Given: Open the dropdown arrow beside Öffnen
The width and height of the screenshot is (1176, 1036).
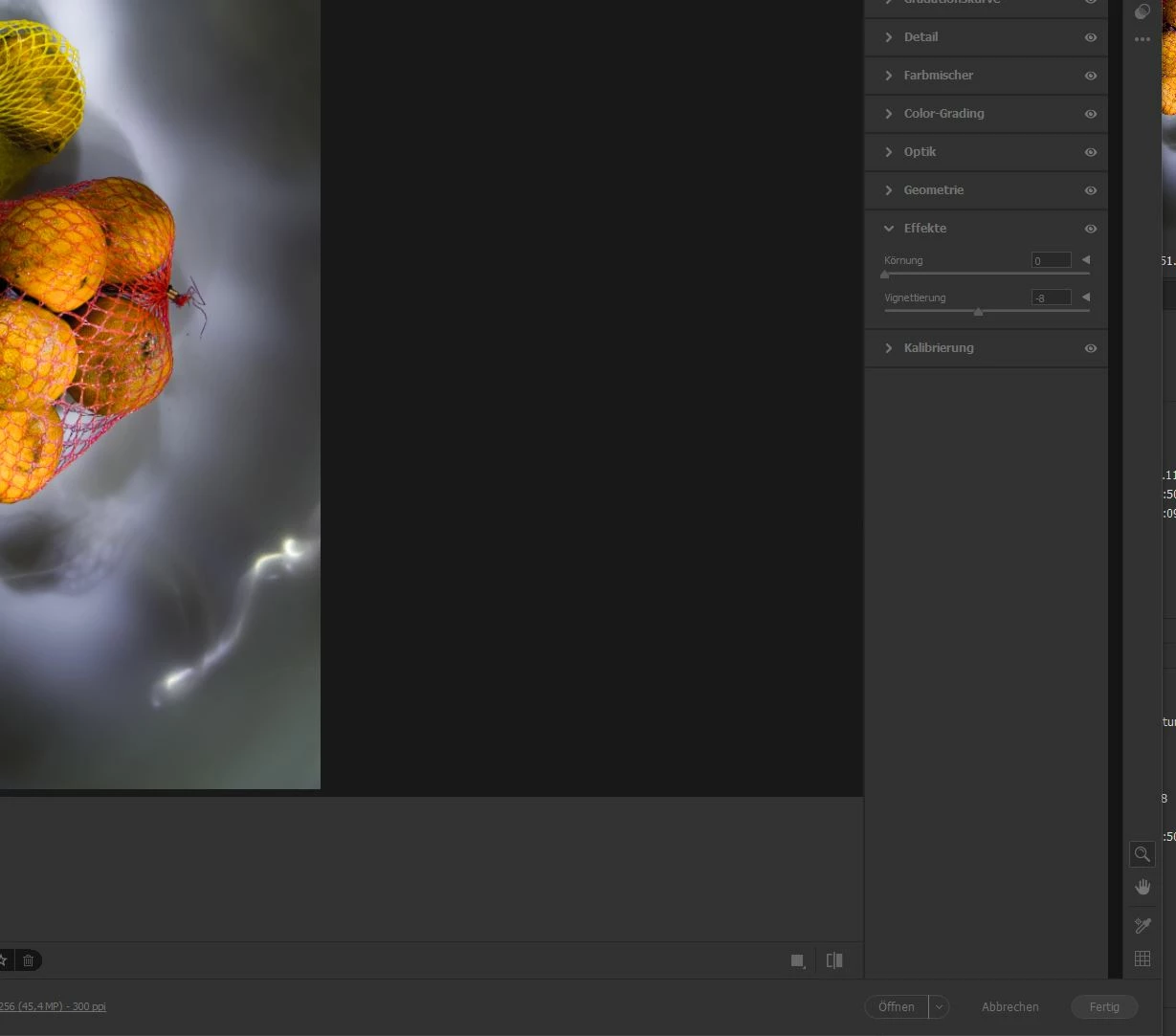Looking at the screenshot, I should [x=939, y=1007].
